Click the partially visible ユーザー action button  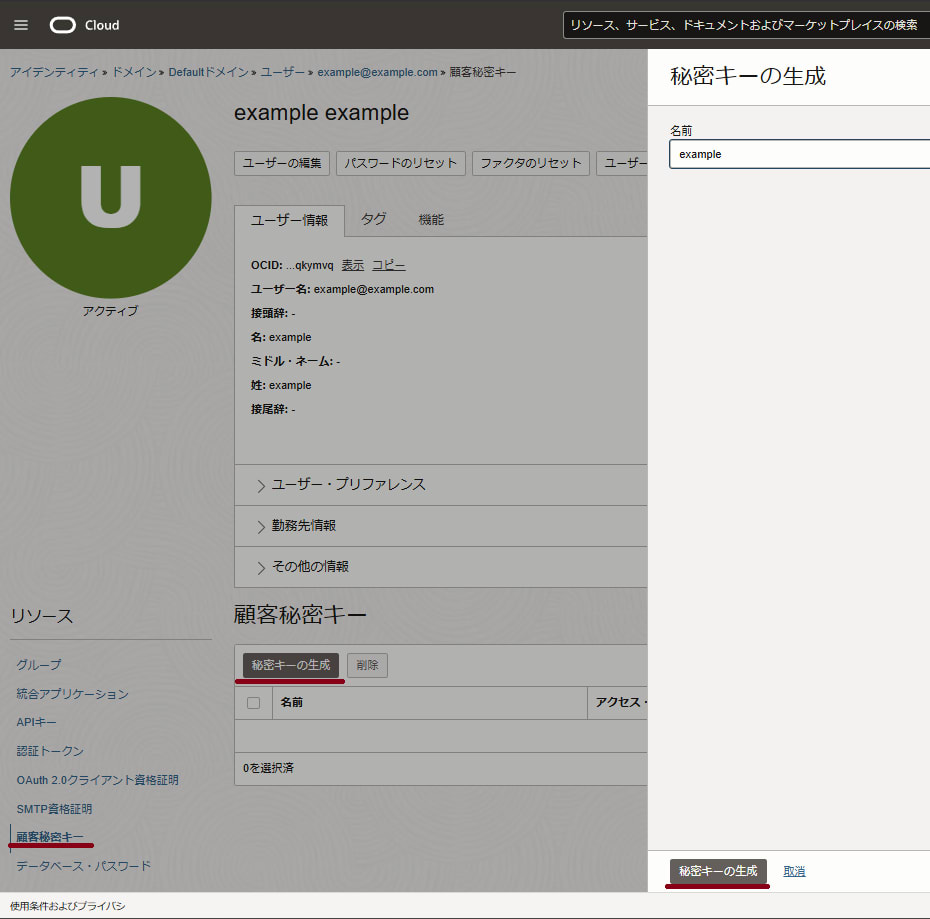(x=622, y=163)
